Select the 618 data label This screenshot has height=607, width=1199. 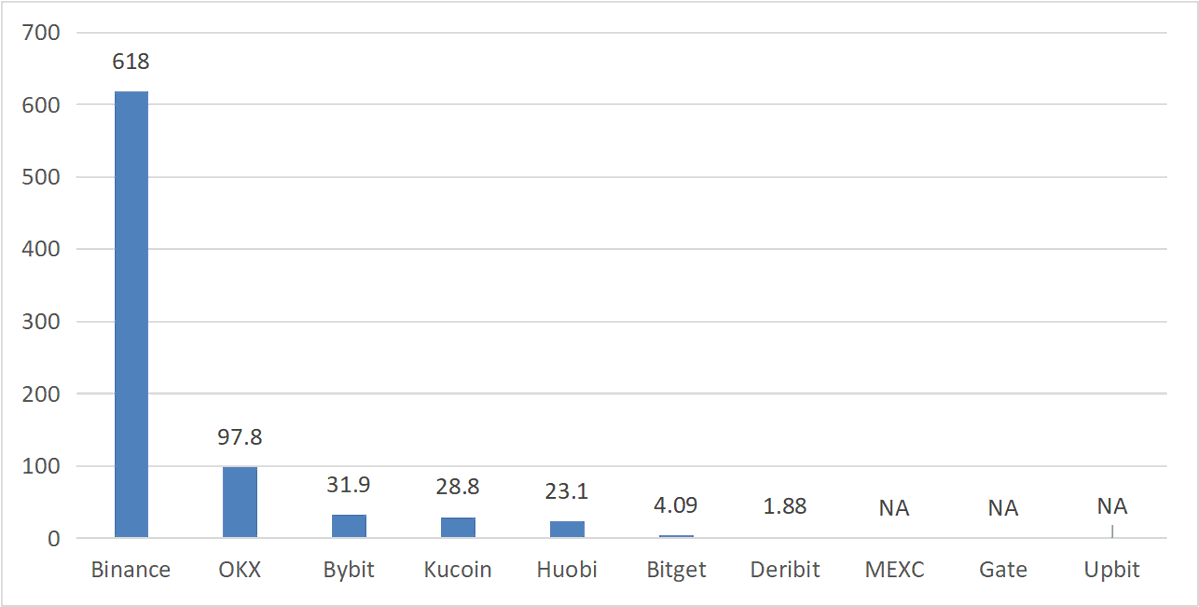click(x=131, y=61)
